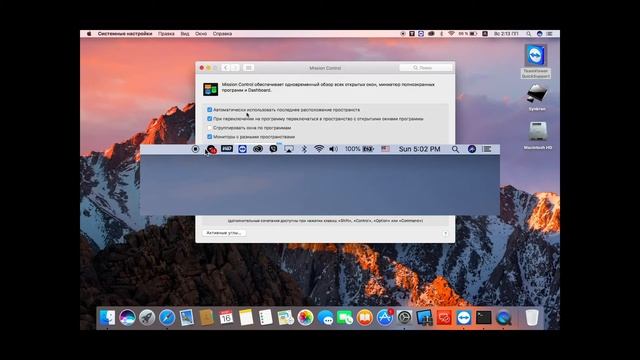640x360 pixels.
Task: Click the "Активные углы..." button
Action: [224, 233]
